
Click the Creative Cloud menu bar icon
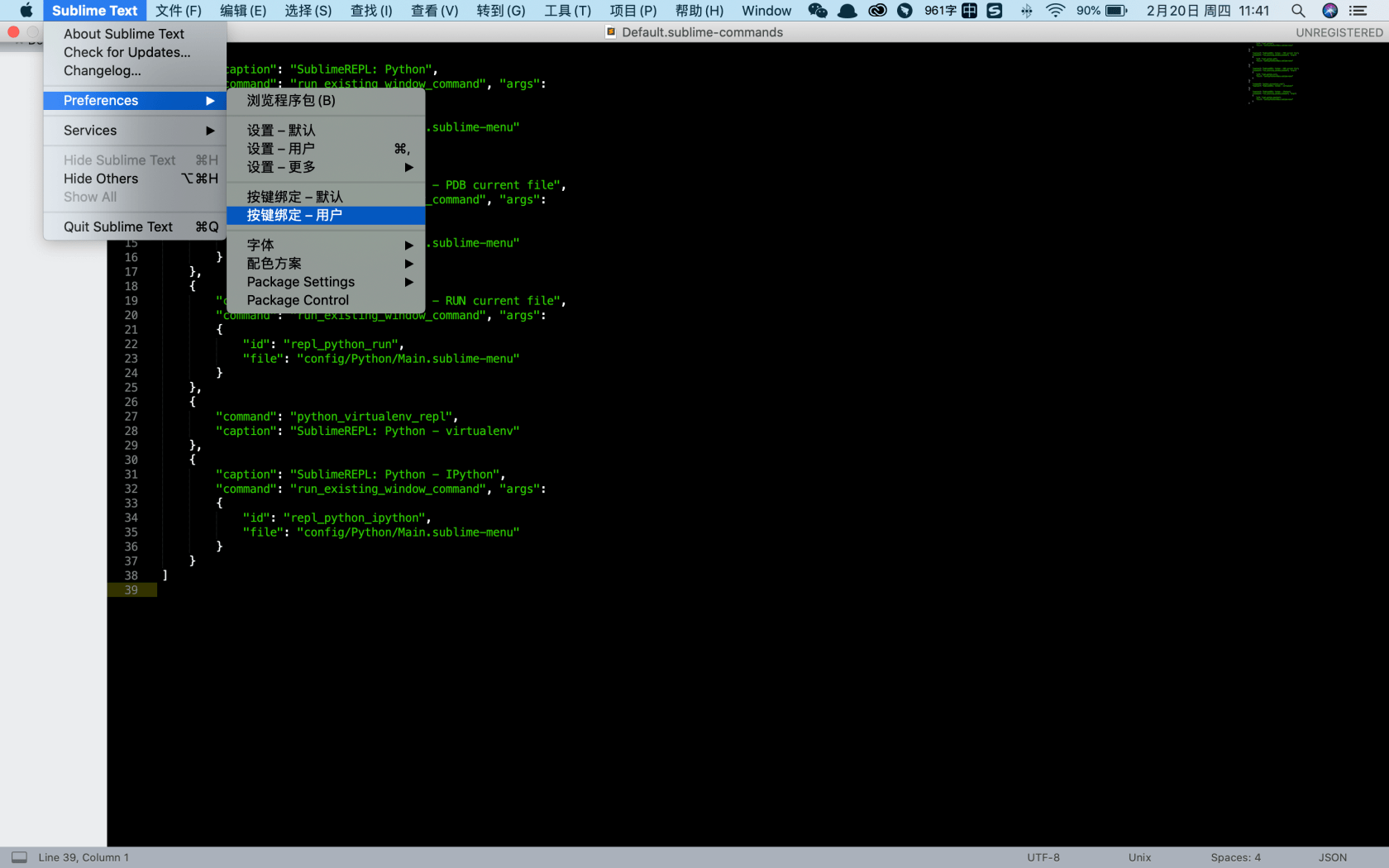coord(877,11)
